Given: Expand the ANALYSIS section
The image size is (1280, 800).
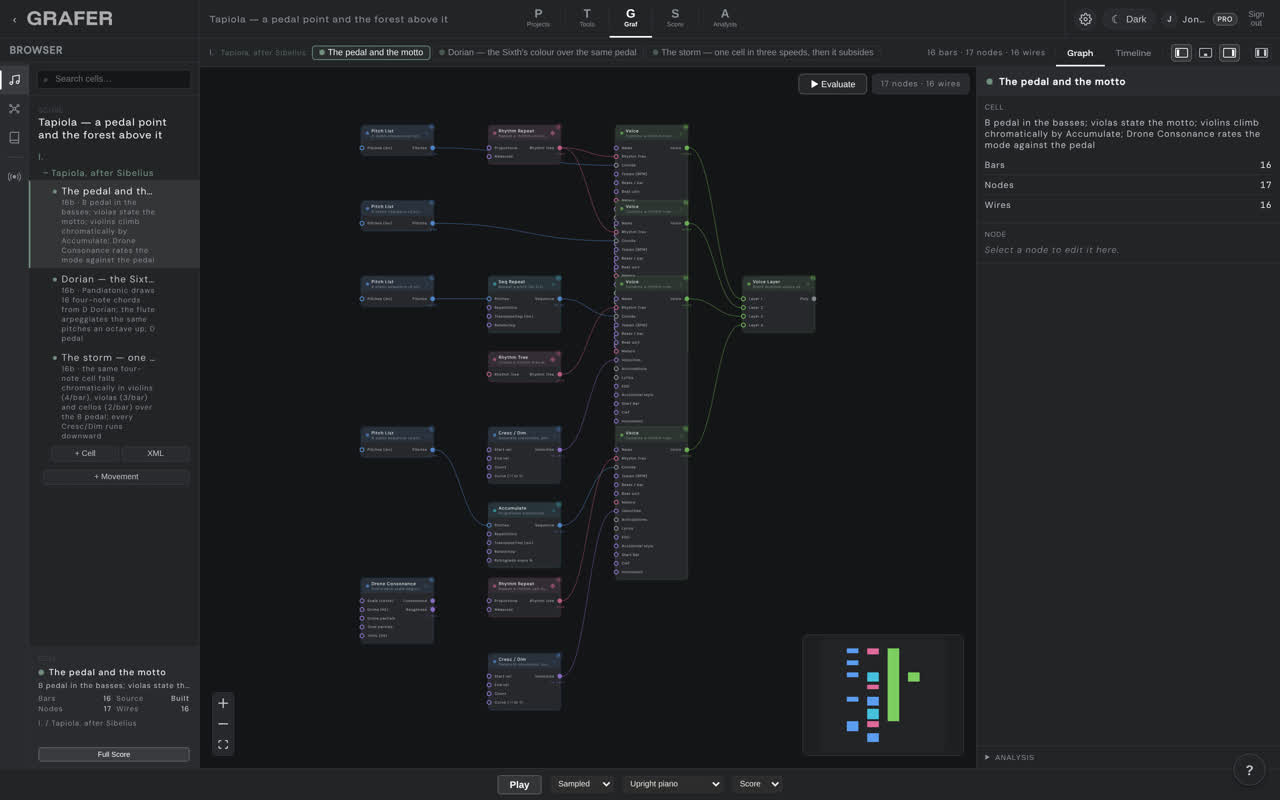Looking at the screenshot, I should tap(1010, 757).
